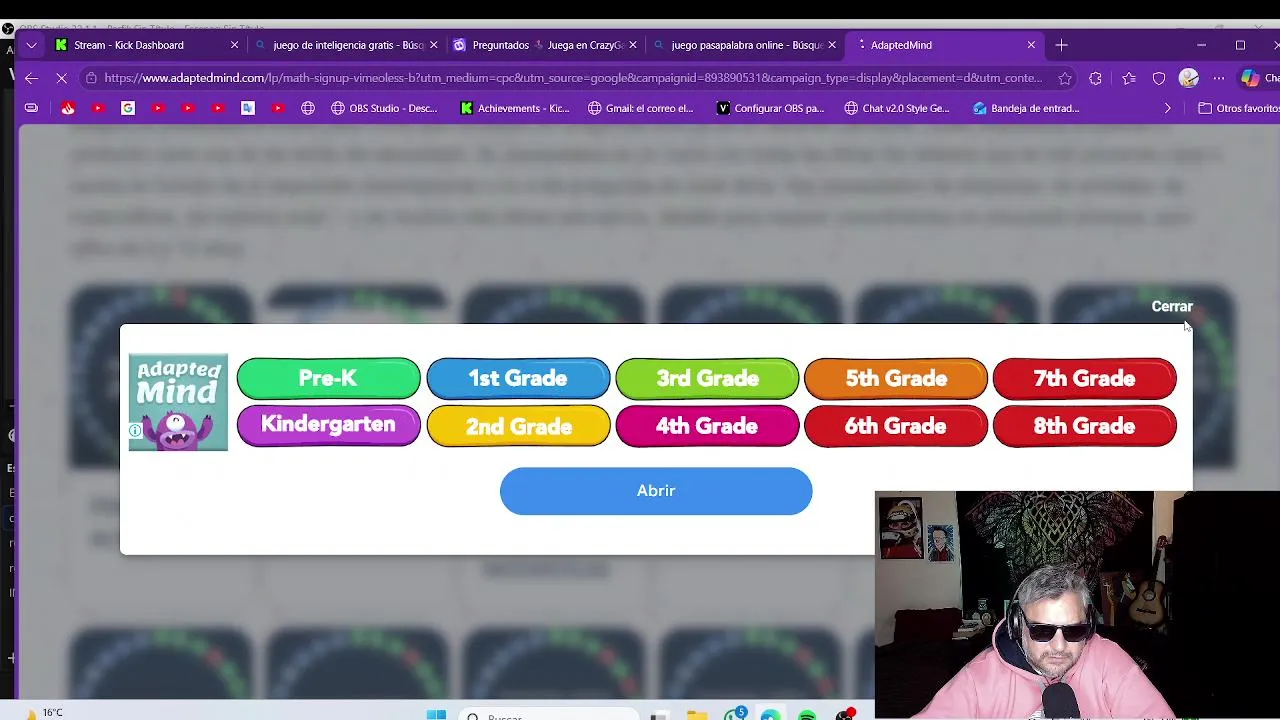Choose the Kindergarten grade button
Image resolution: width=1280 pixels, height=720 pixels.
(328, 425)
